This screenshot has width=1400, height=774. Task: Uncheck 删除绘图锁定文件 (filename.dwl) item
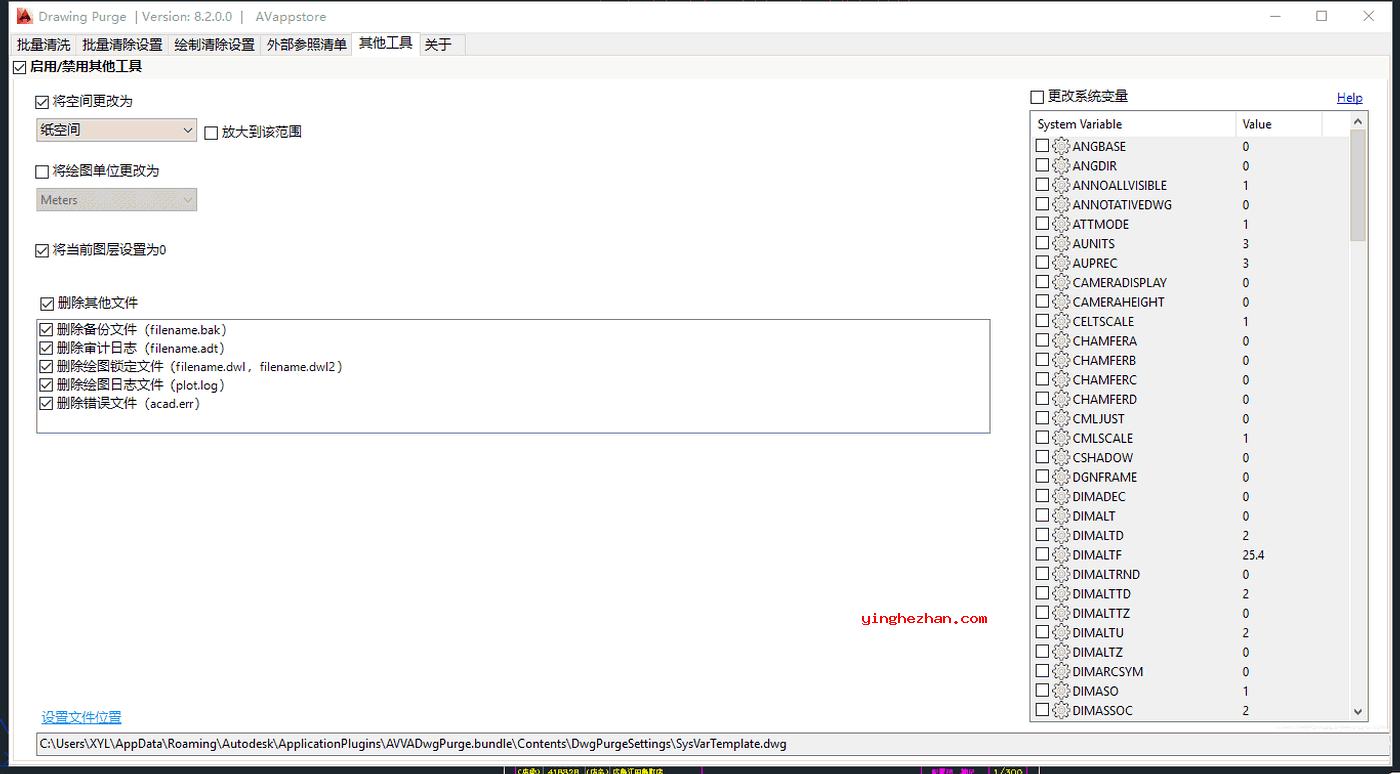pos(46,367)
